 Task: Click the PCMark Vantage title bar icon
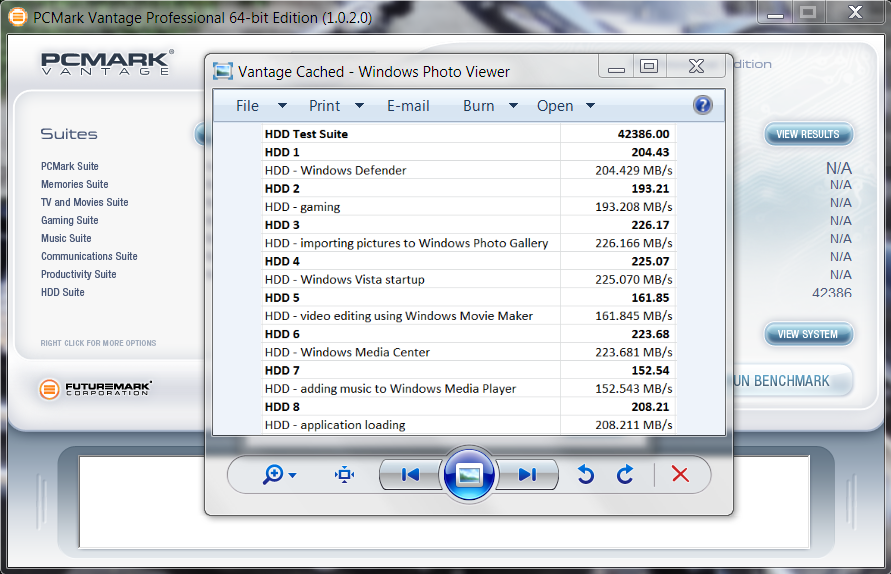tap(18, 17)
